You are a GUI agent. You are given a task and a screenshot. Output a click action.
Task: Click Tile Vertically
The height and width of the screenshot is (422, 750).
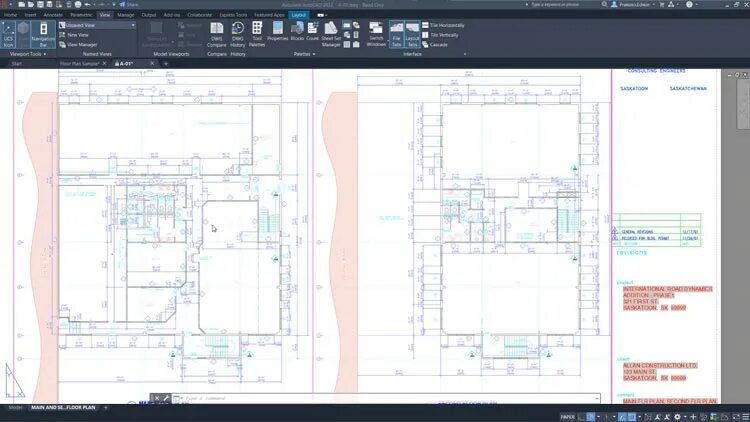point(441,35)
